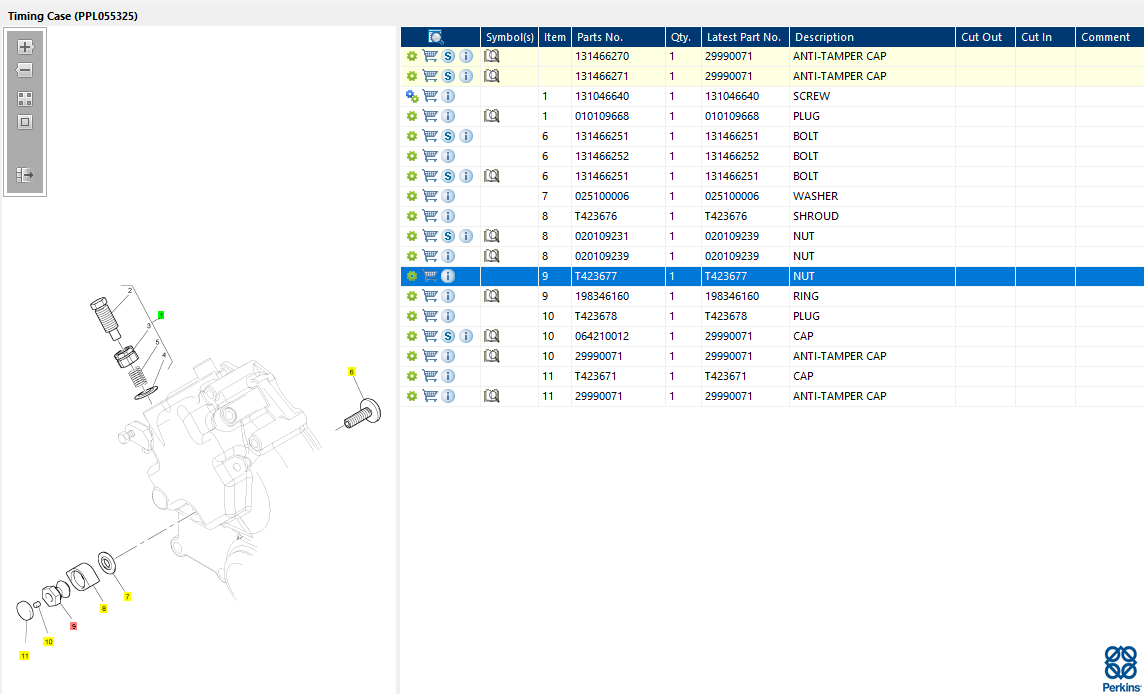Open symbol book icon for 131466271
Screen dimensions: 1144x694
492,76
